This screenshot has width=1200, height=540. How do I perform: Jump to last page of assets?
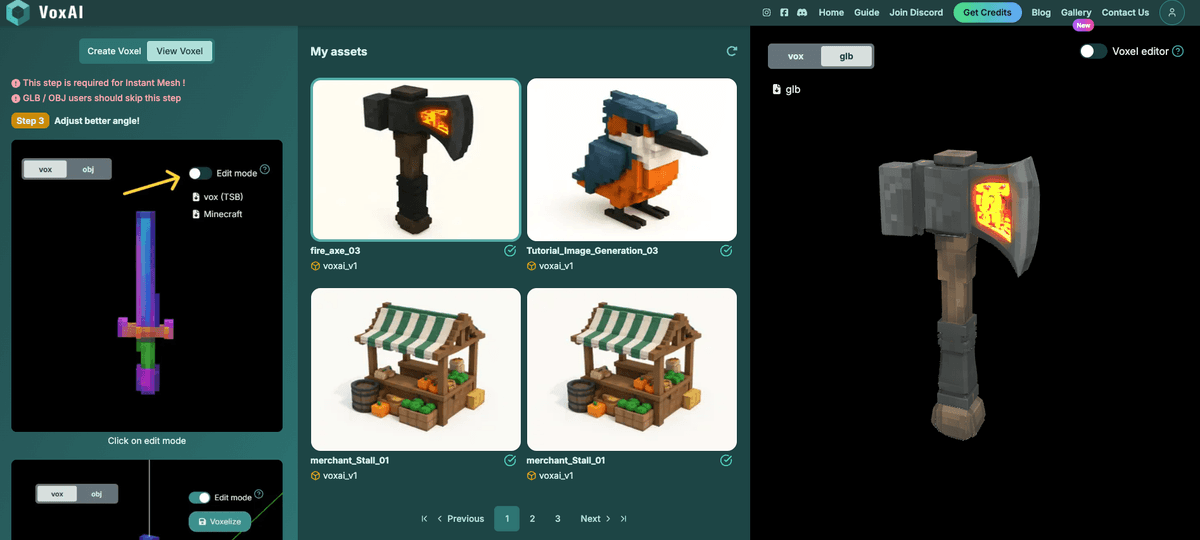point(624,519)
